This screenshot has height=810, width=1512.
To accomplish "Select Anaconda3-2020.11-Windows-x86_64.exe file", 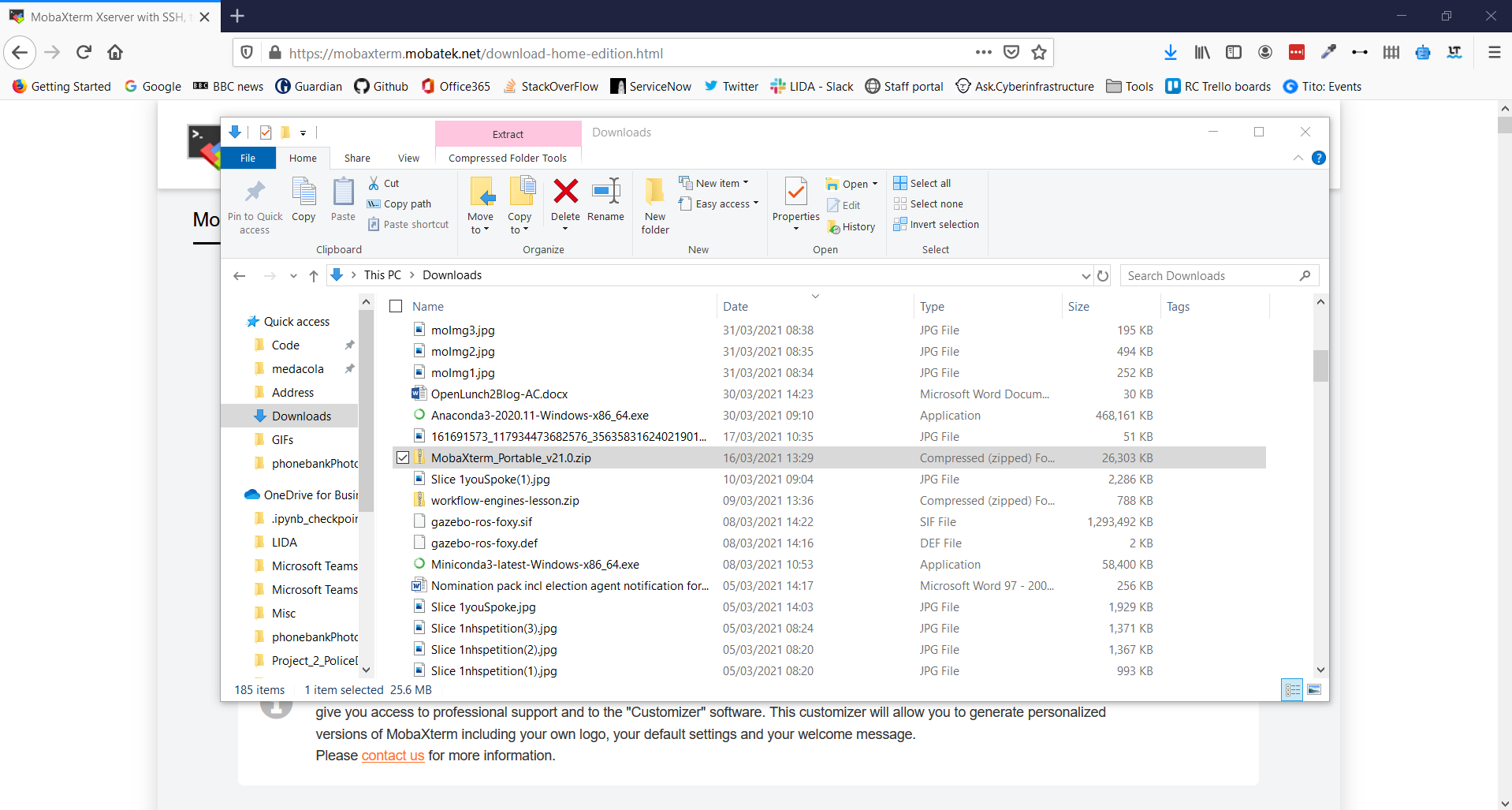I will 539,415.
